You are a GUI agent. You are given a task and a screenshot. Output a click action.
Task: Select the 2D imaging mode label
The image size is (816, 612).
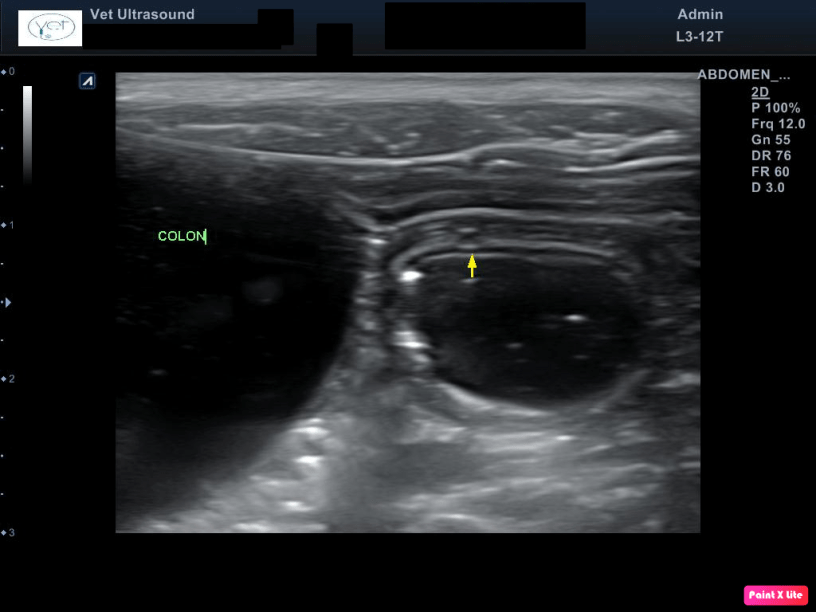(760, 92)
